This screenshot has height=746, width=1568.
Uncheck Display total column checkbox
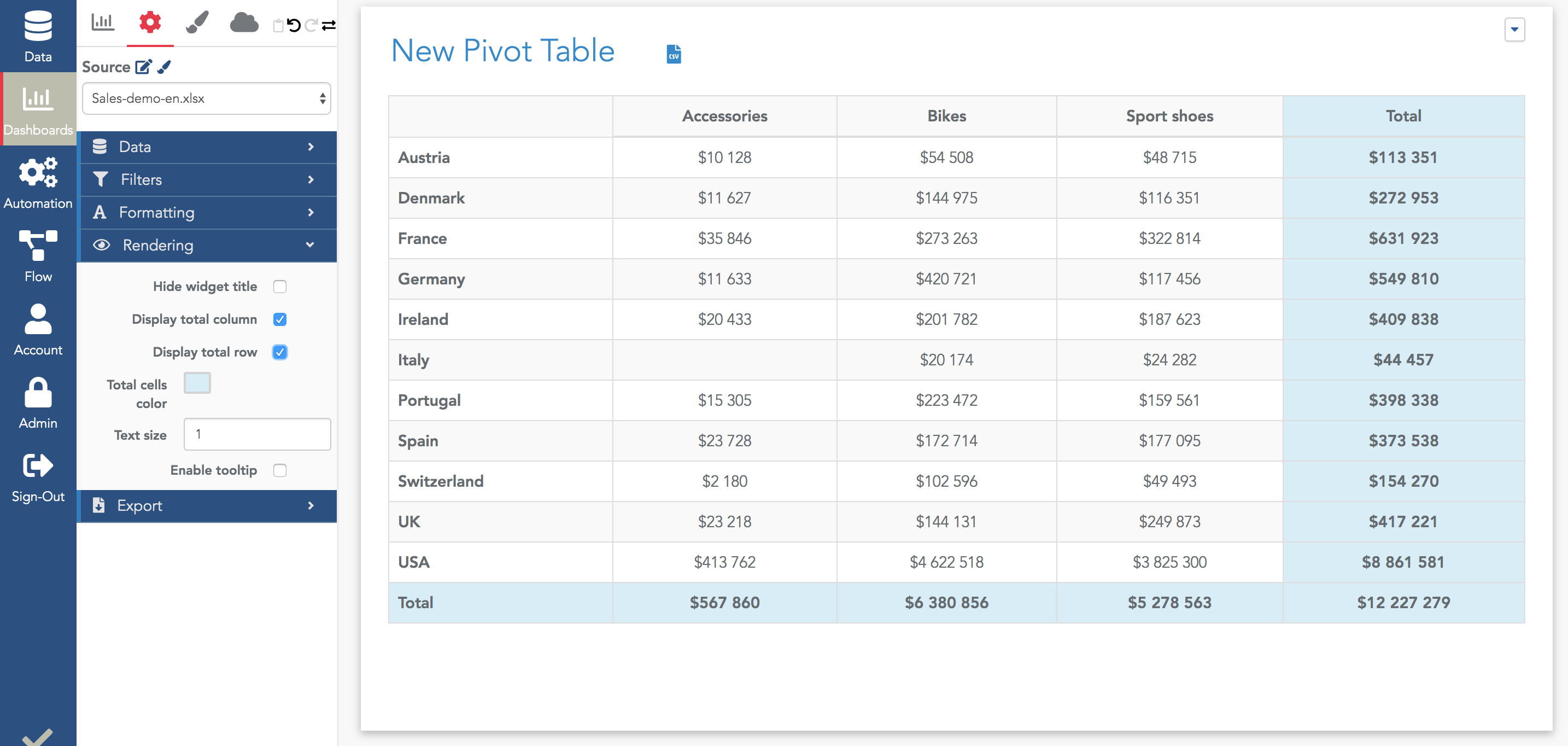(x=280, y=319)
